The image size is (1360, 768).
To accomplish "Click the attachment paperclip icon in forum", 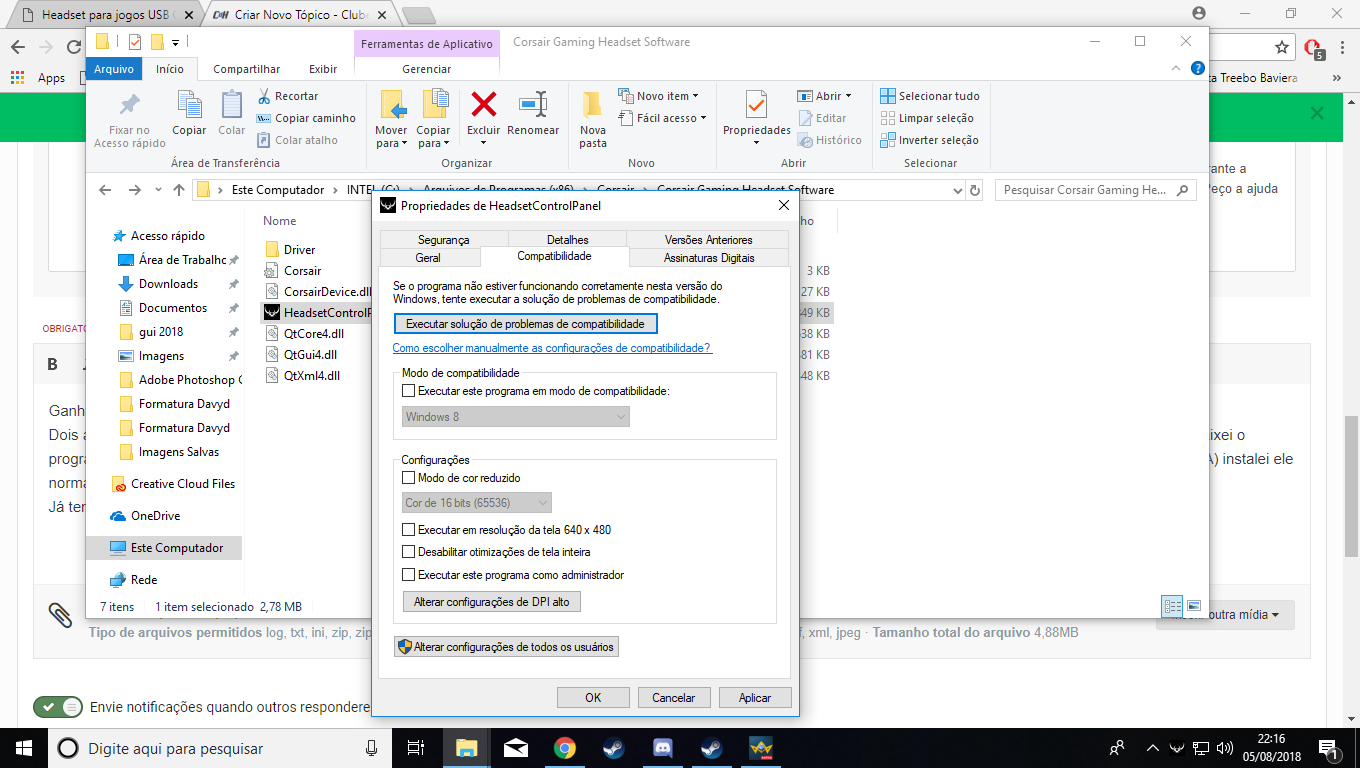I will coord(60,614).
